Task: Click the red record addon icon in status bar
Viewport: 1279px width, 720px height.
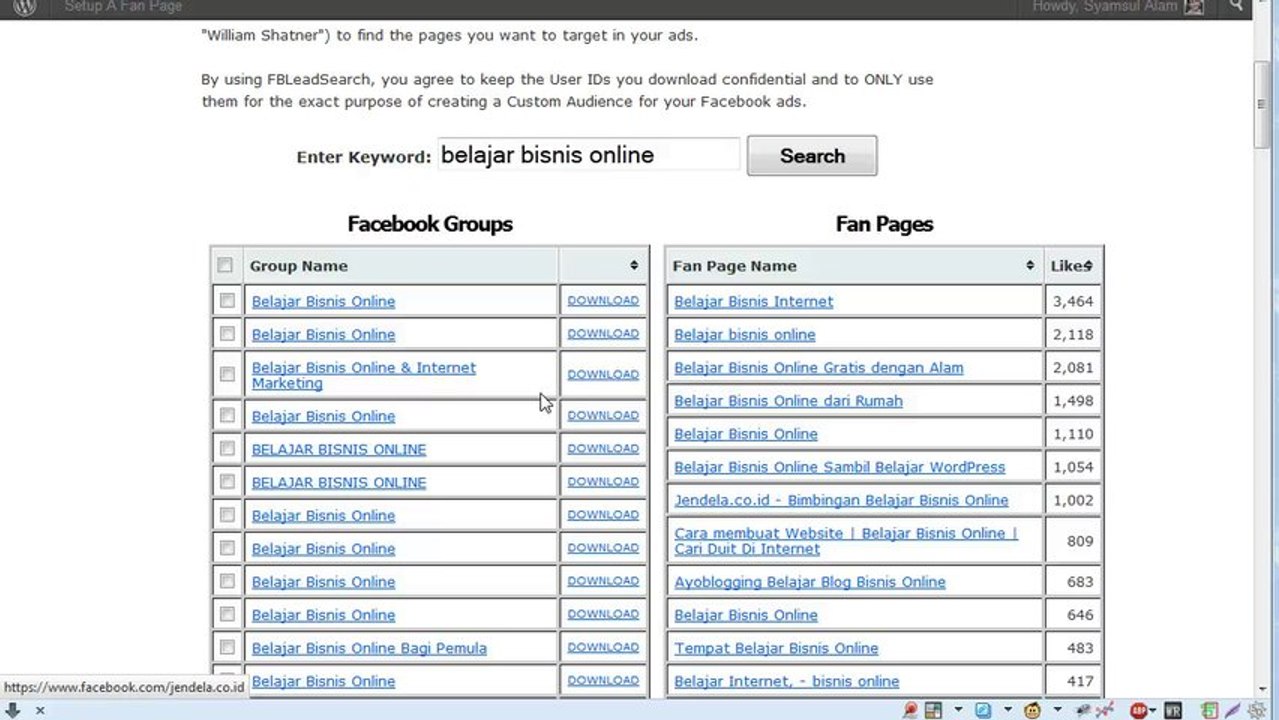Action: [911, 710]
